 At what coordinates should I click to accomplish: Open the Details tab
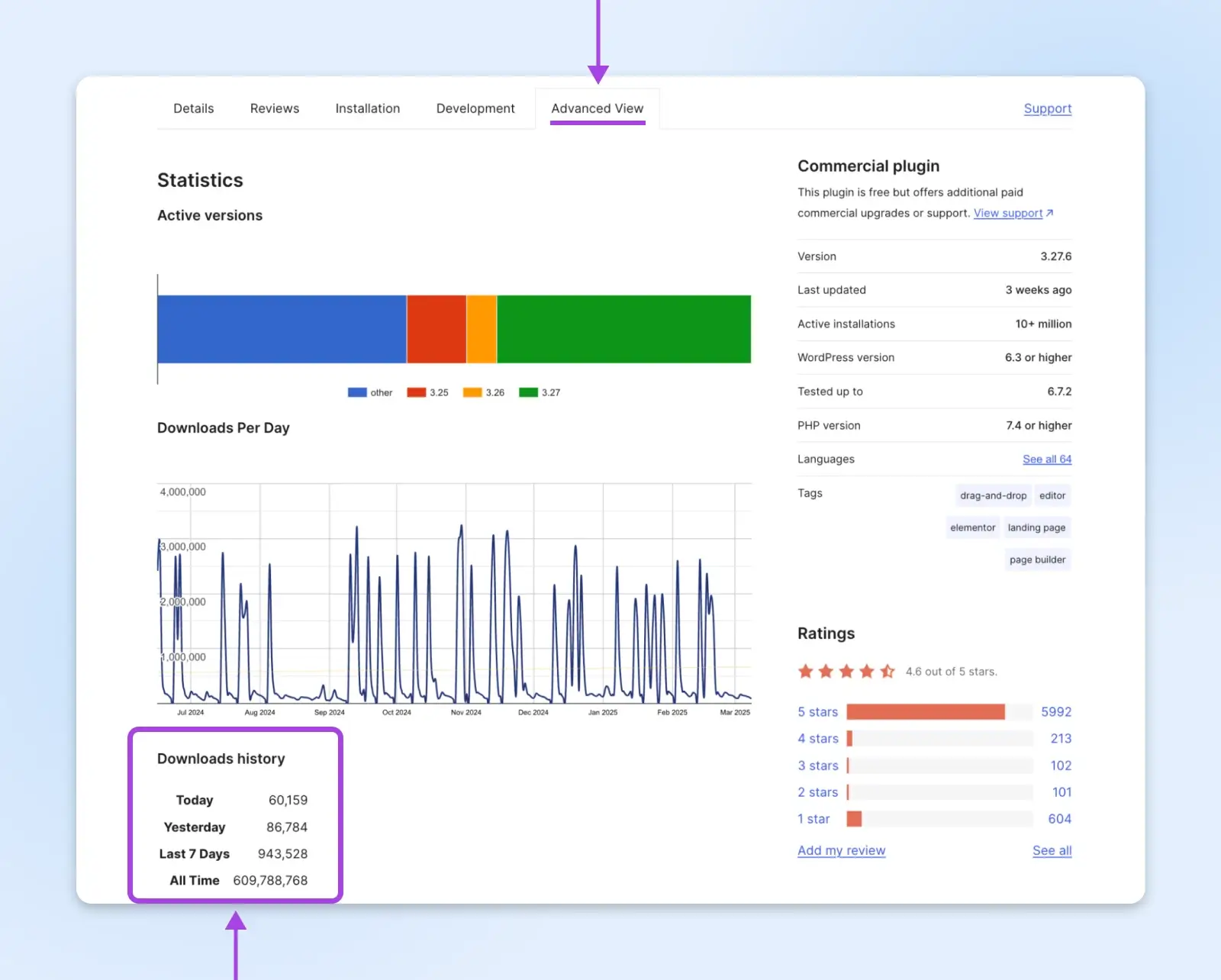pos(193,108)
